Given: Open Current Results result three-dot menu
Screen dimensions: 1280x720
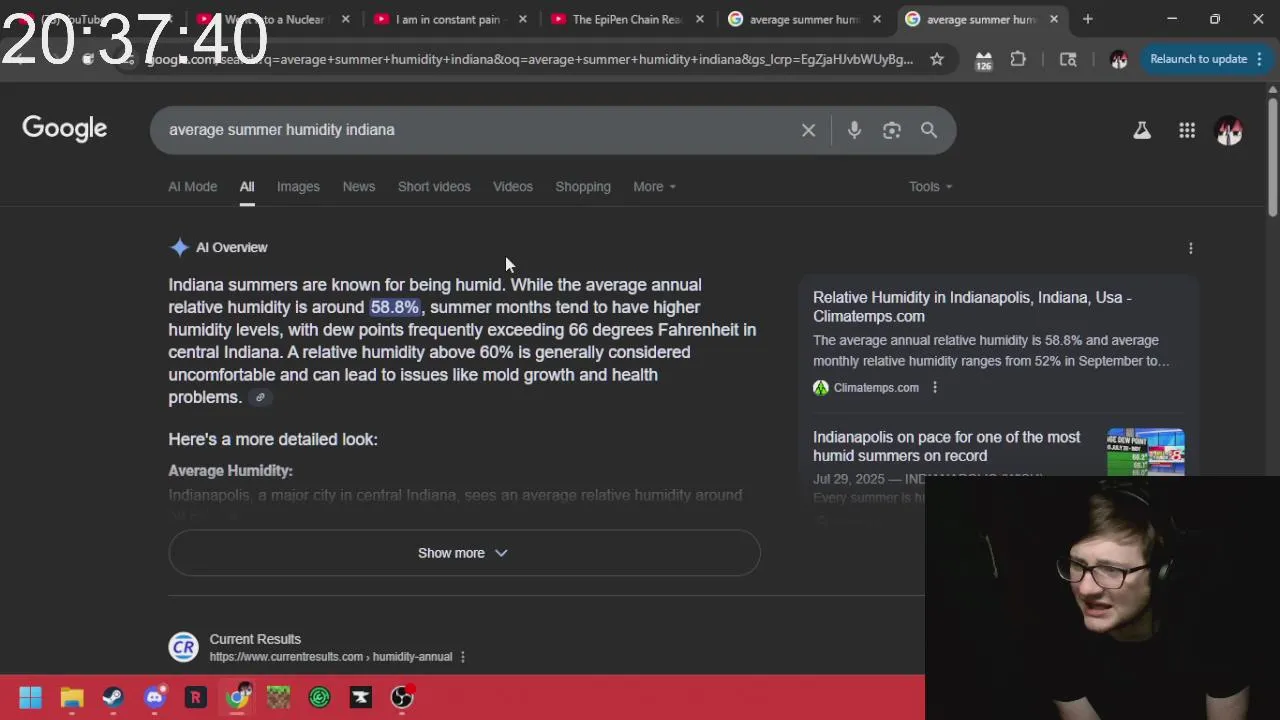Looking at the screenshot, I should (x=462, y=657).
